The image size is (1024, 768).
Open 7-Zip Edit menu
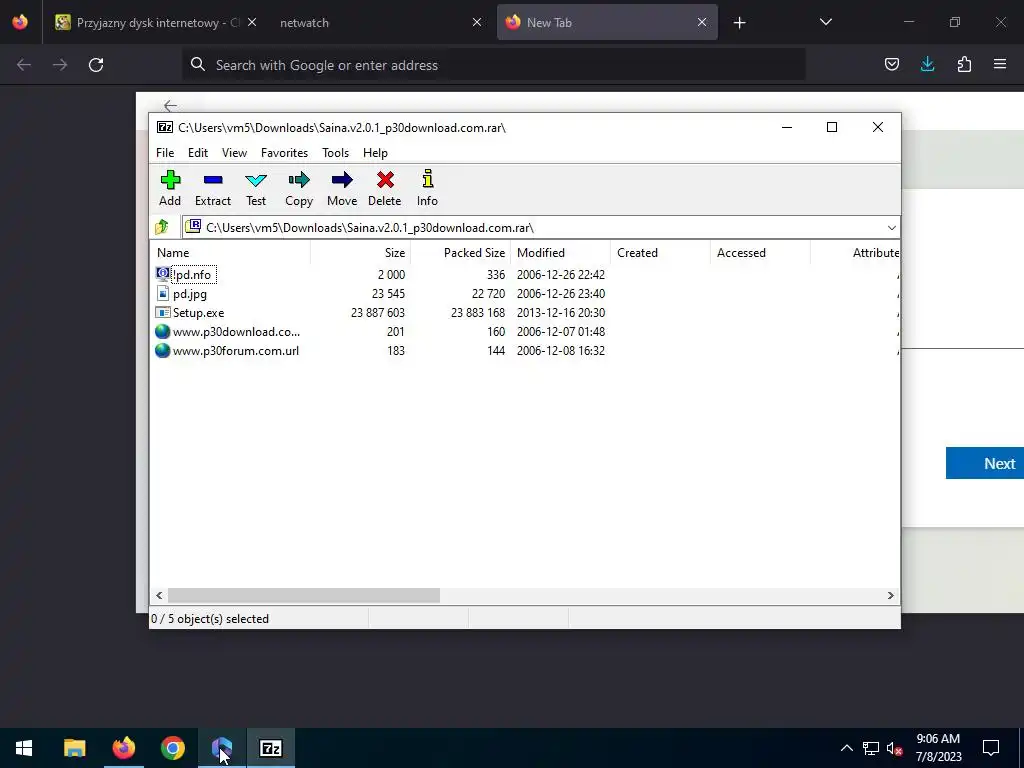[x=198, y=153]
